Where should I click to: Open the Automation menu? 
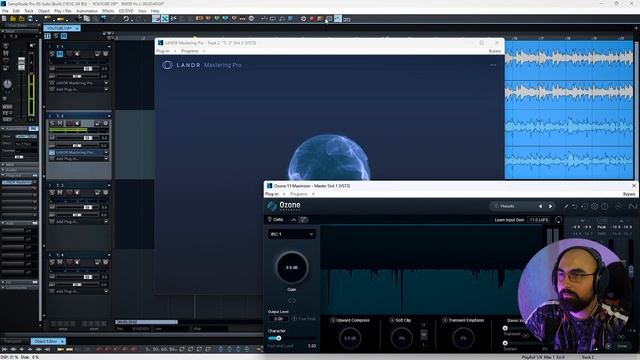point(87,11)
